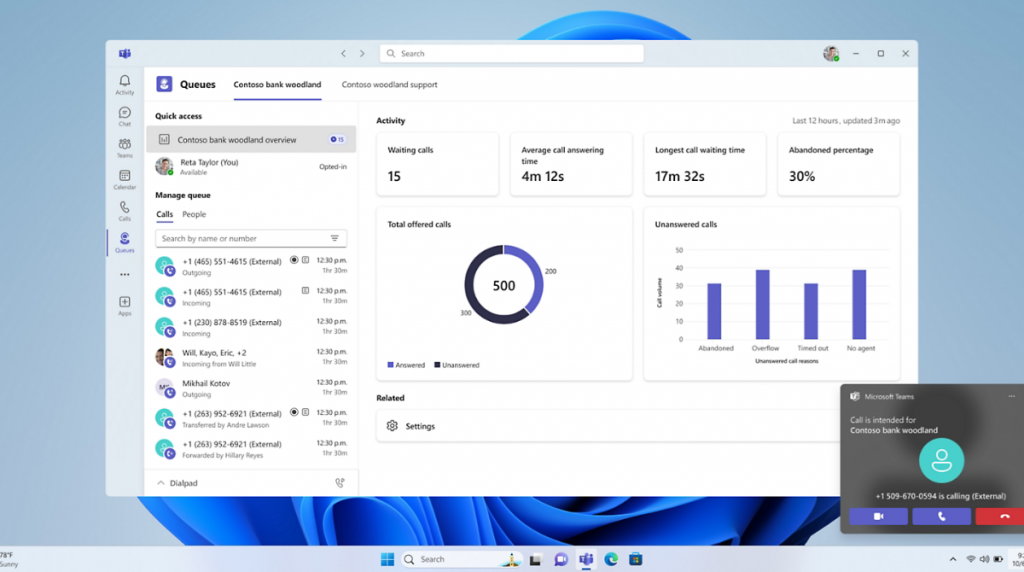Viewport: 1024px width, 572px height.
Task: Click the Longest call waiting time card
Action: (x=705, y=164)
